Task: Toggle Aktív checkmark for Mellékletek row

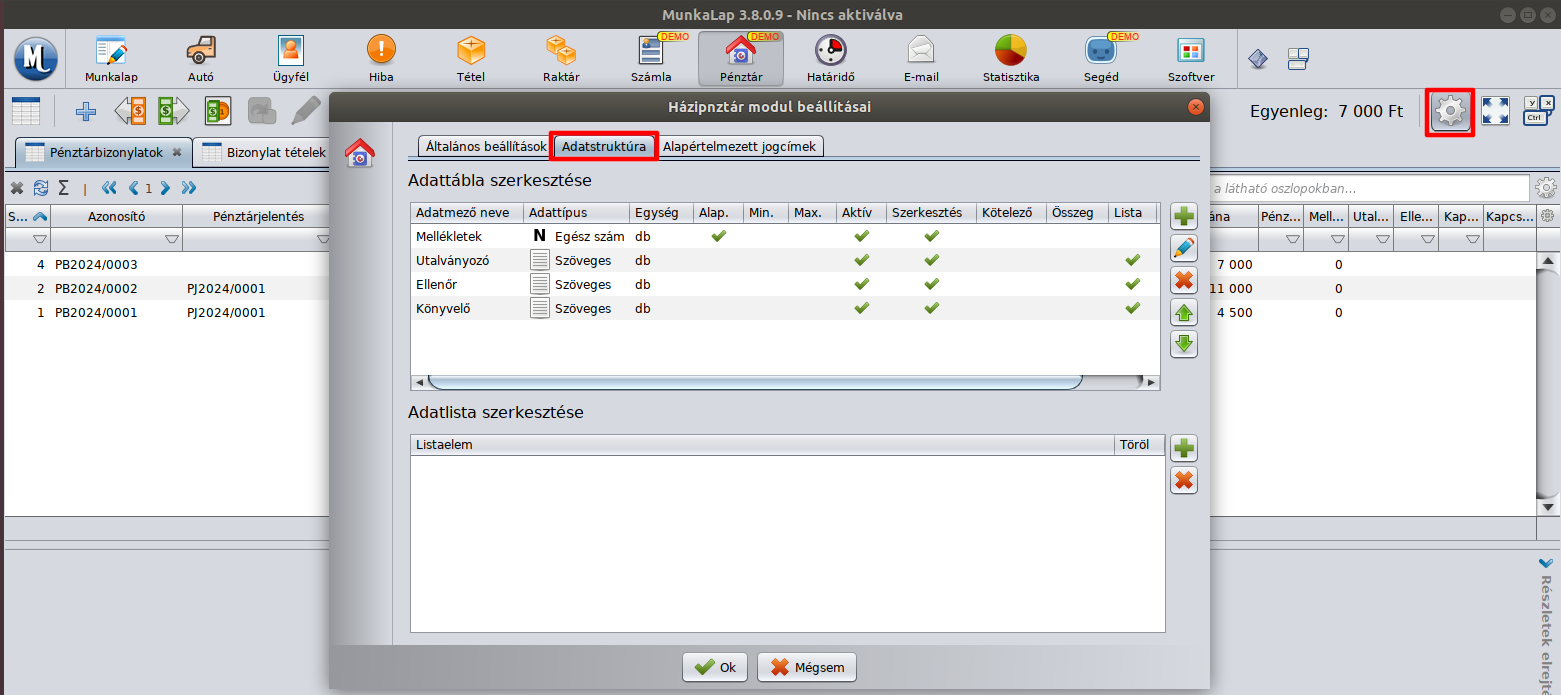Action: [860, 237]
